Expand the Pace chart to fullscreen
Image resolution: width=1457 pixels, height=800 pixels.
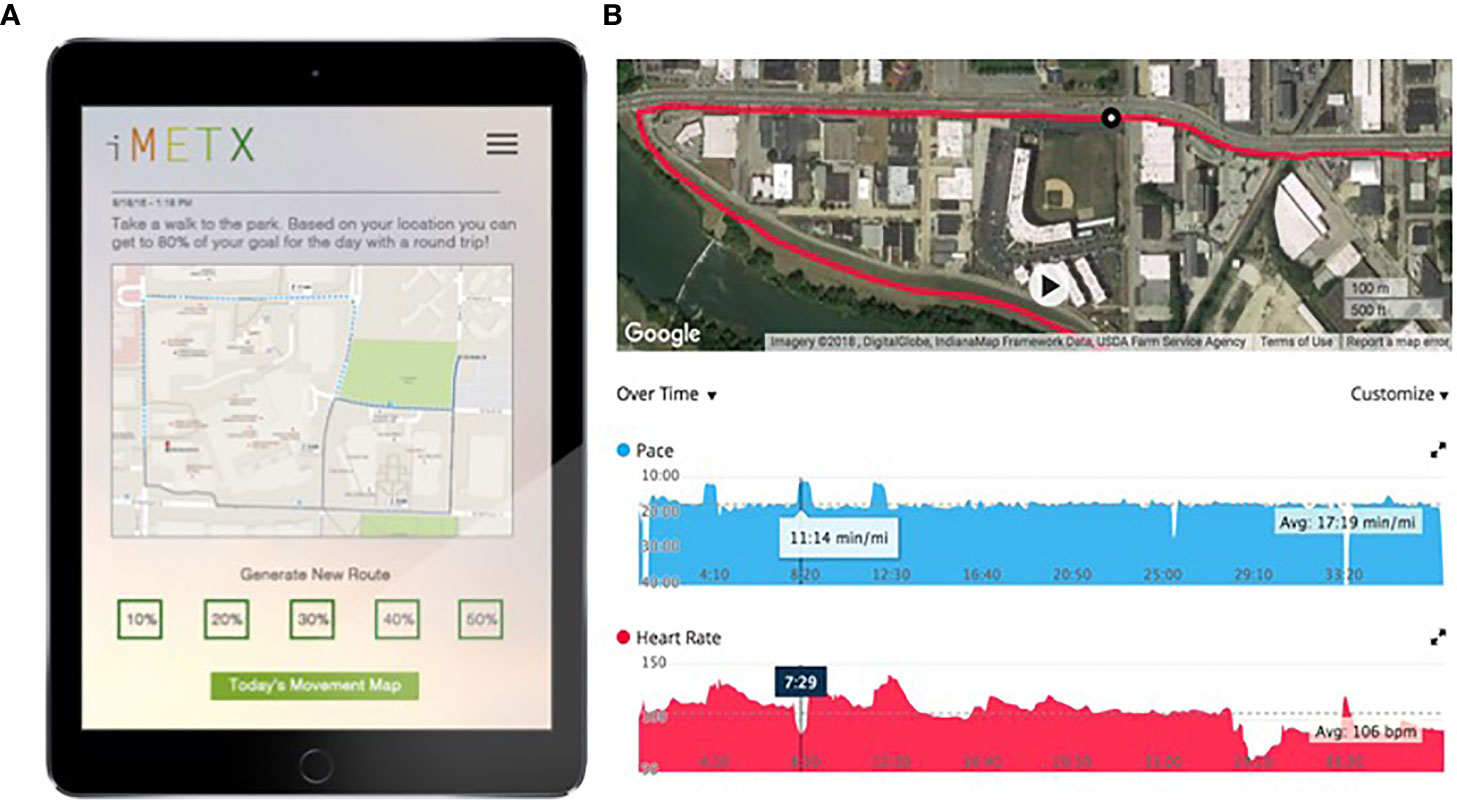[x=1438, y=451]
